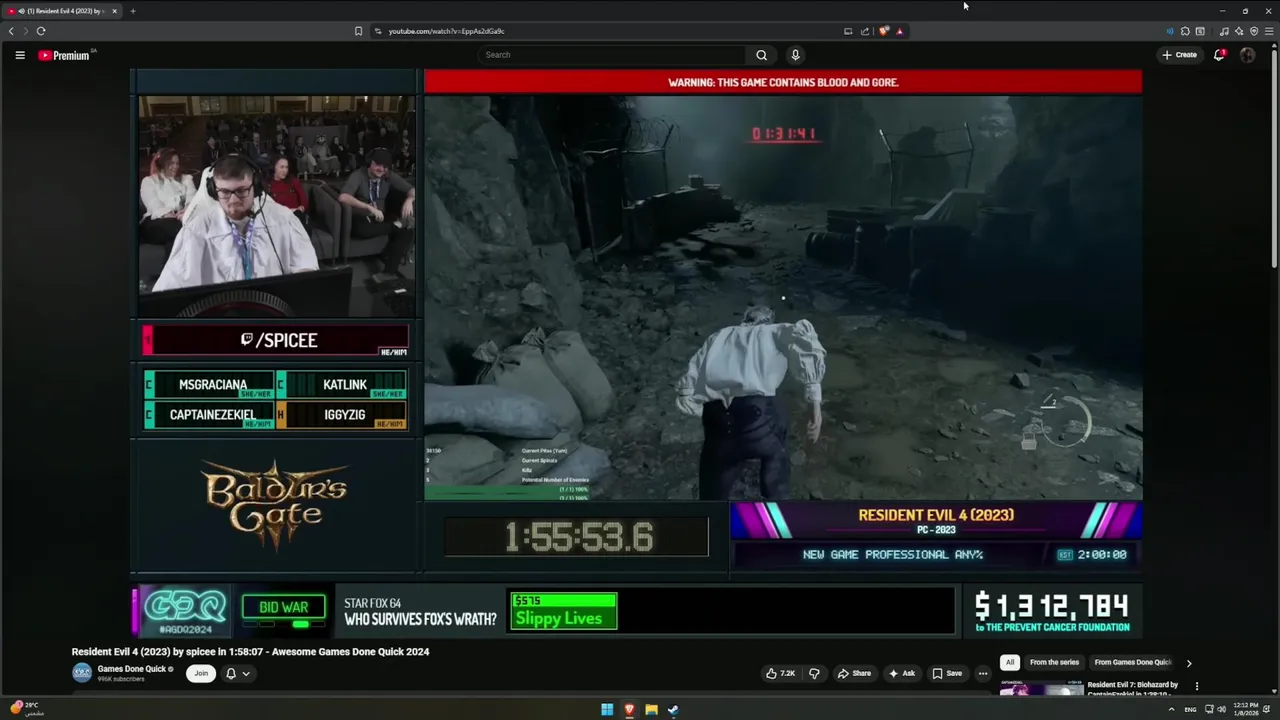Click the 996K subscribers text
The width and height of the screenshot is (1280, 720).
pyautogui.click(x=121, y=679)
